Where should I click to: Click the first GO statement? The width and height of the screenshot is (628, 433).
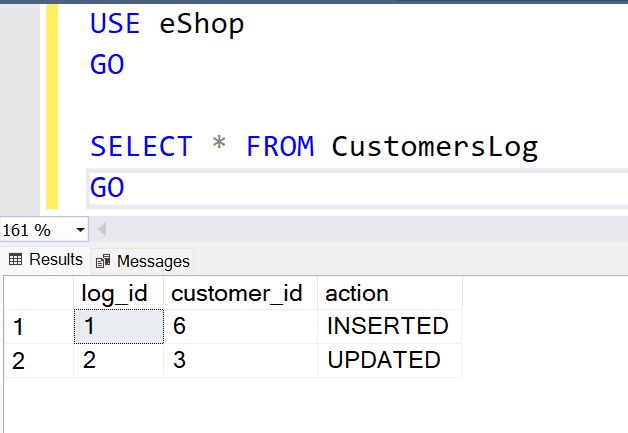pyautogui.click(x=107, y=64)
